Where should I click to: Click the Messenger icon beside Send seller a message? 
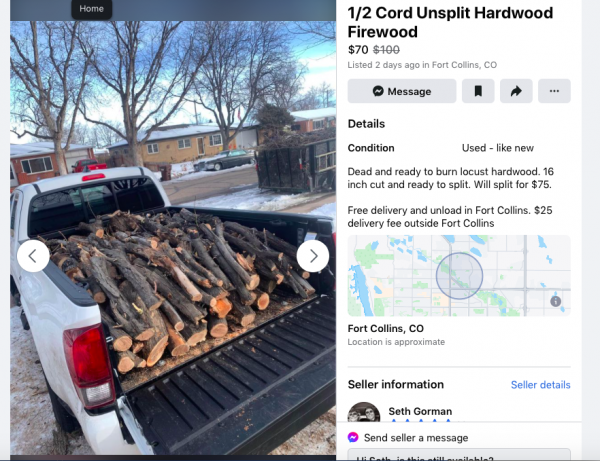point(353,437)
